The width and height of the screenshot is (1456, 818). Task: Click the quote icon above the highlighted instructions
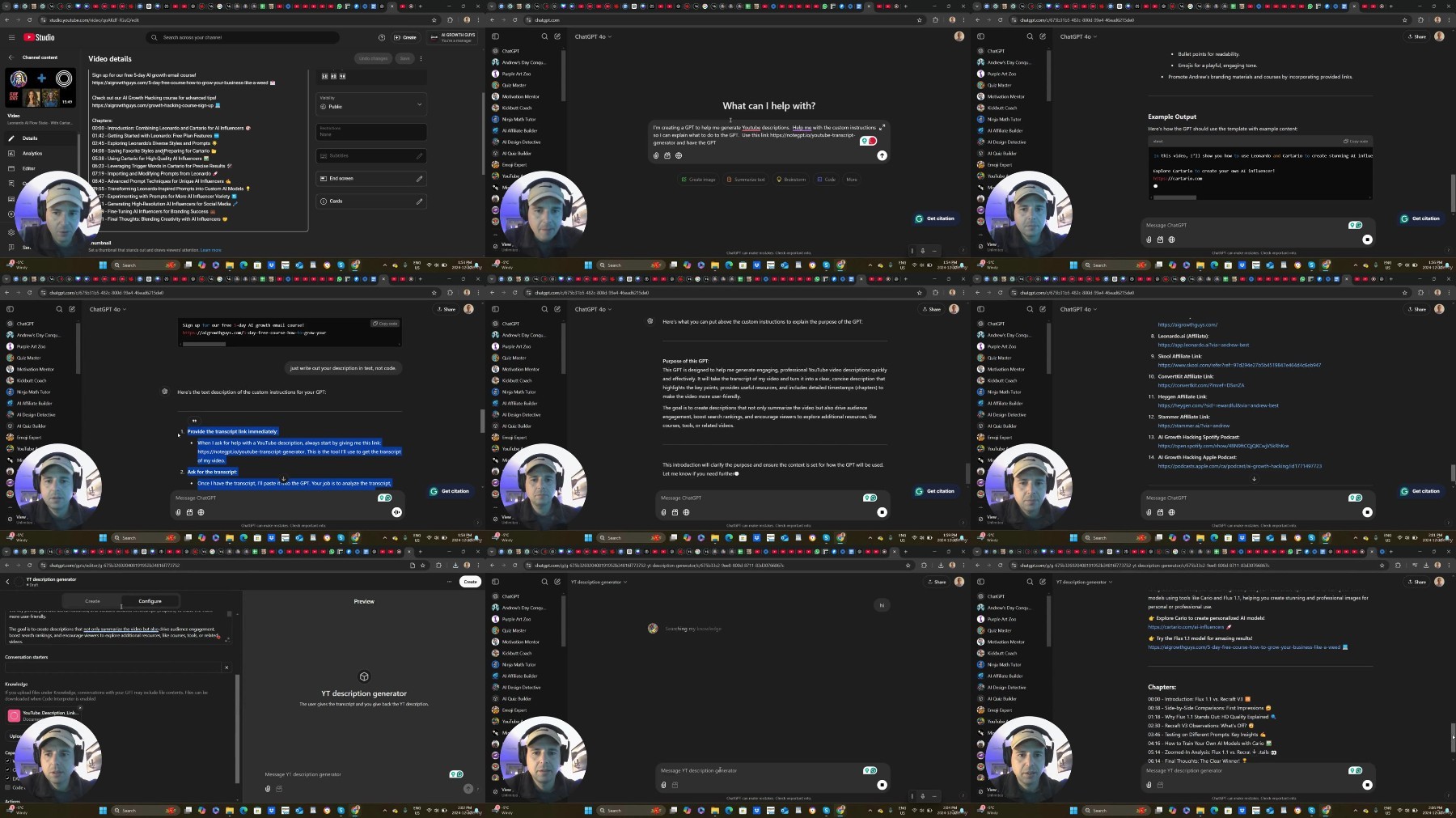tap(194, 422)
